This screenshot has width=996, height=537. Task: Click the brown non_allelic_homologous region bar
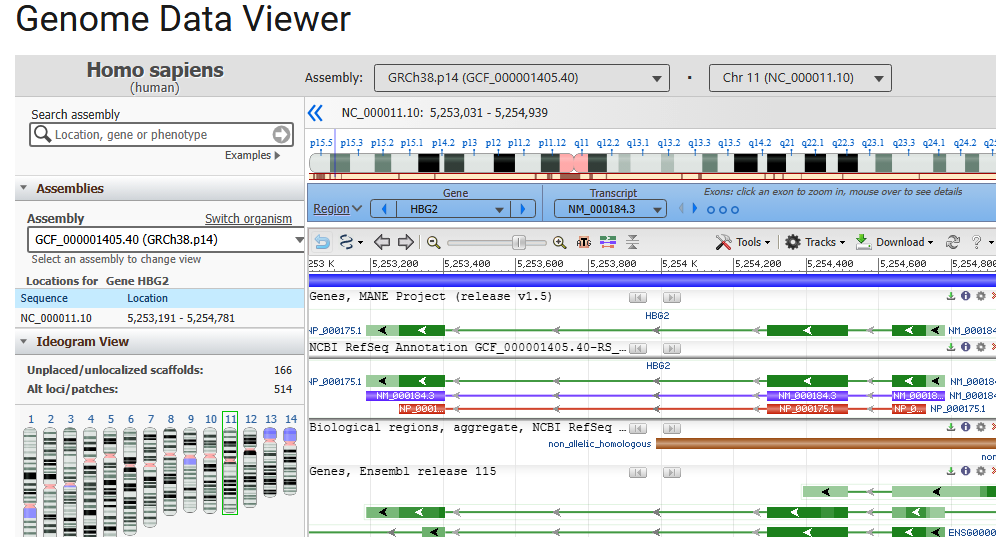pyautogui.click(x=826, y=444)
